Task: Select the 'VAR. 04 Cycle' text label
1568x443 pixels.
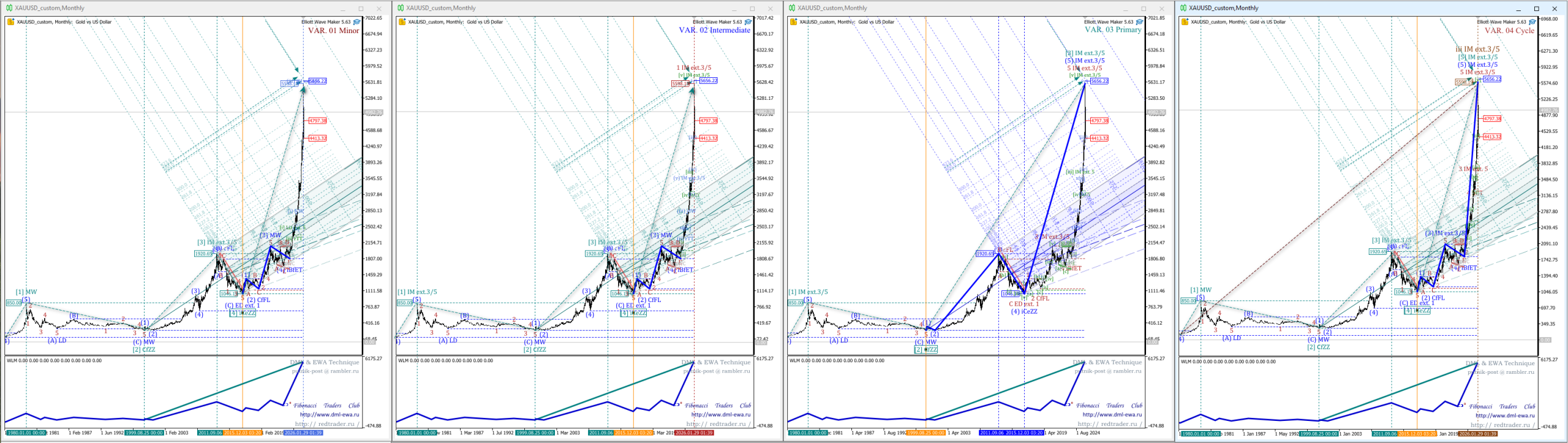Action: point(1509,31)
